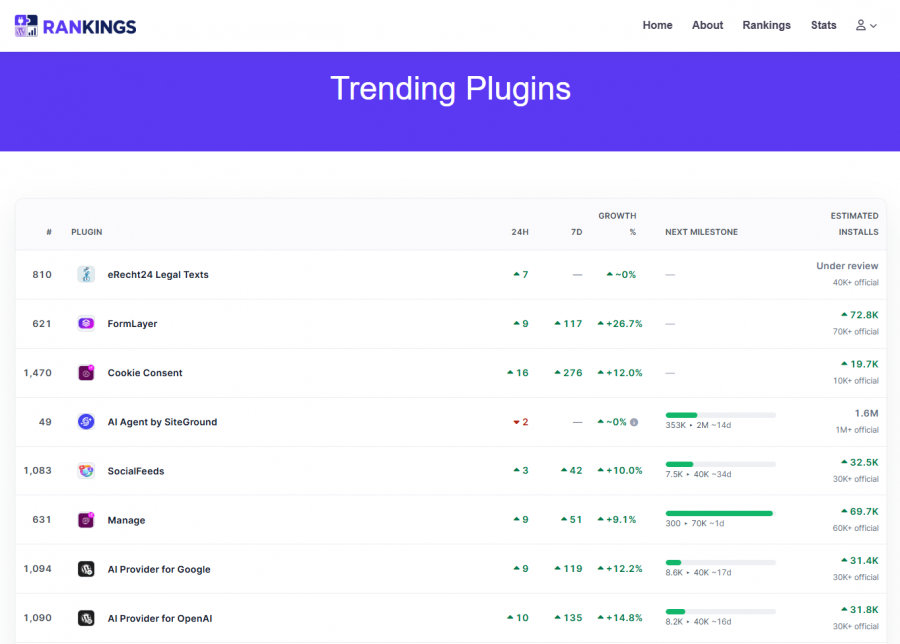Click the 1.6M installs value

pos(866,413)
